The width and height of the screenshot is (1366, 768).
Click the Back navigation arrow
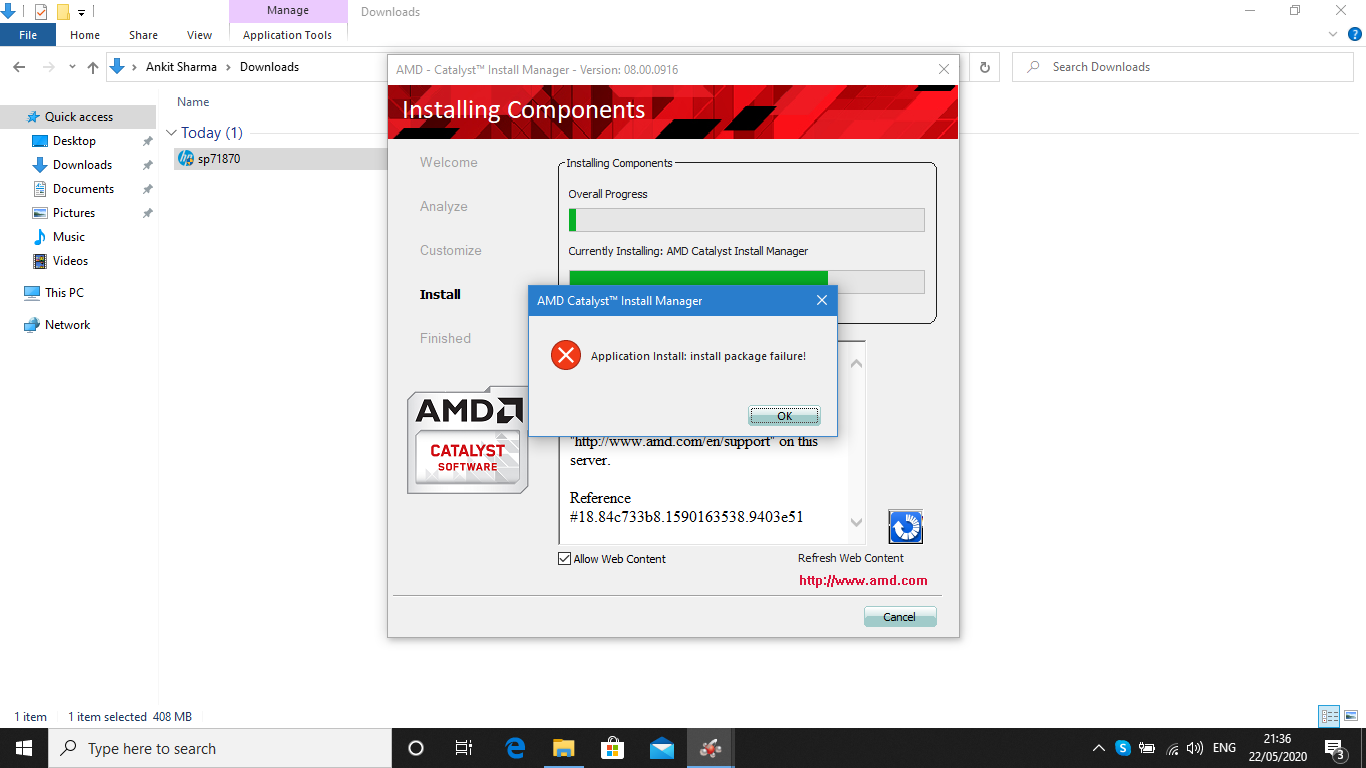(x=19, y=67)
